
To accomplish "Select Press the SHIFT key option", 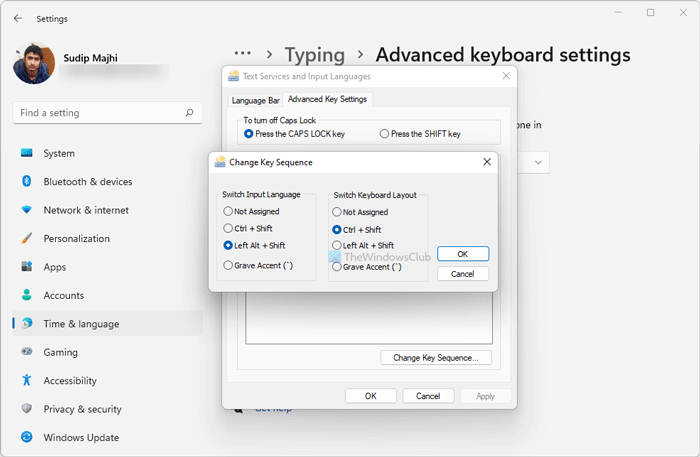I will click(384, 134).
